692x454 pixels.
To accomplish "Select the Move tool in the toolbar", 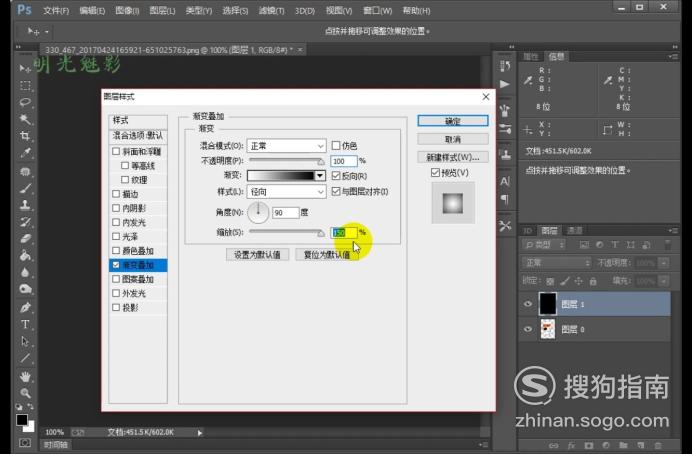I will 25,68.
